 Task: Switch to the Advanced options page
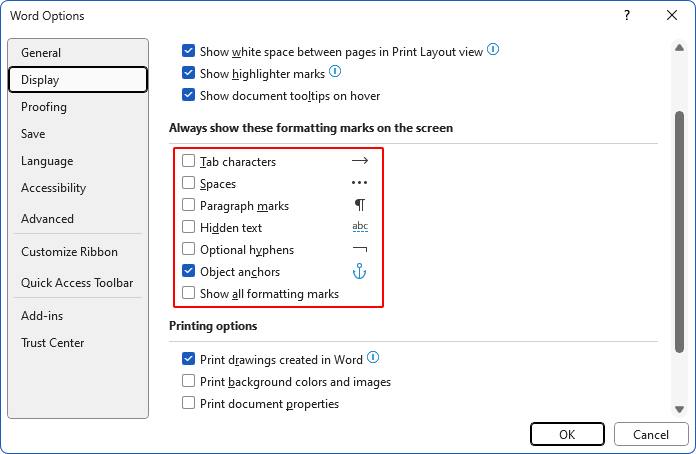coord(47,218)
